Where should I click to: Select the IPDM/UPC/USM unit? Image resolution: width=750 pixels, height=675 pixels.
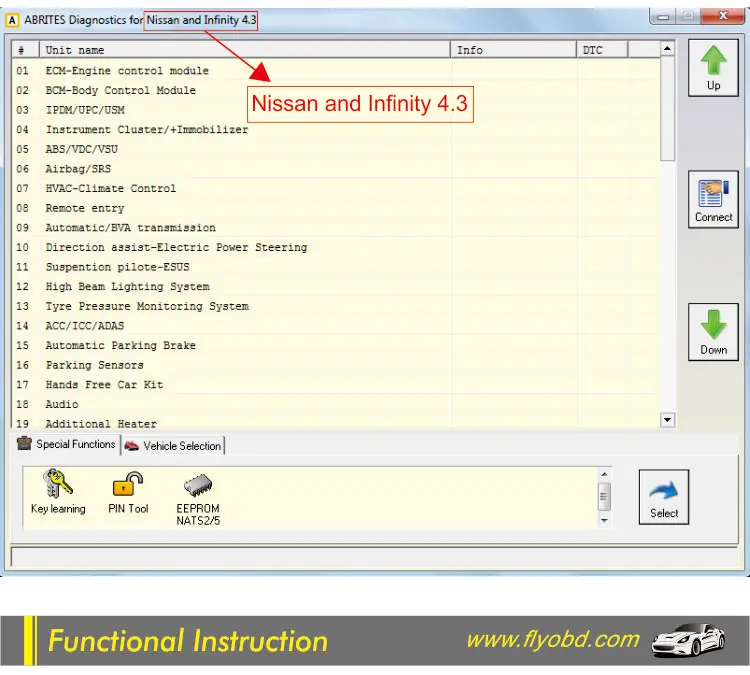[x=336, y=110]
